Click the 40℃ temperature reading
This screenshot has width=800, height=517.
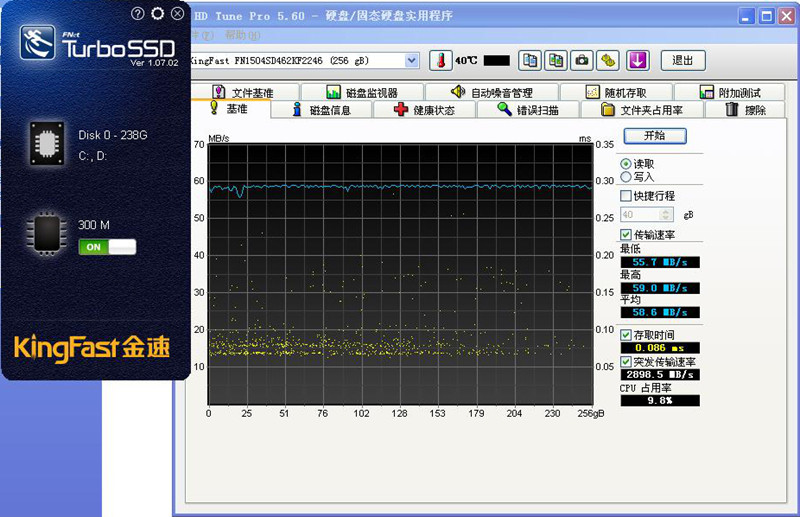tap(466, 61)
